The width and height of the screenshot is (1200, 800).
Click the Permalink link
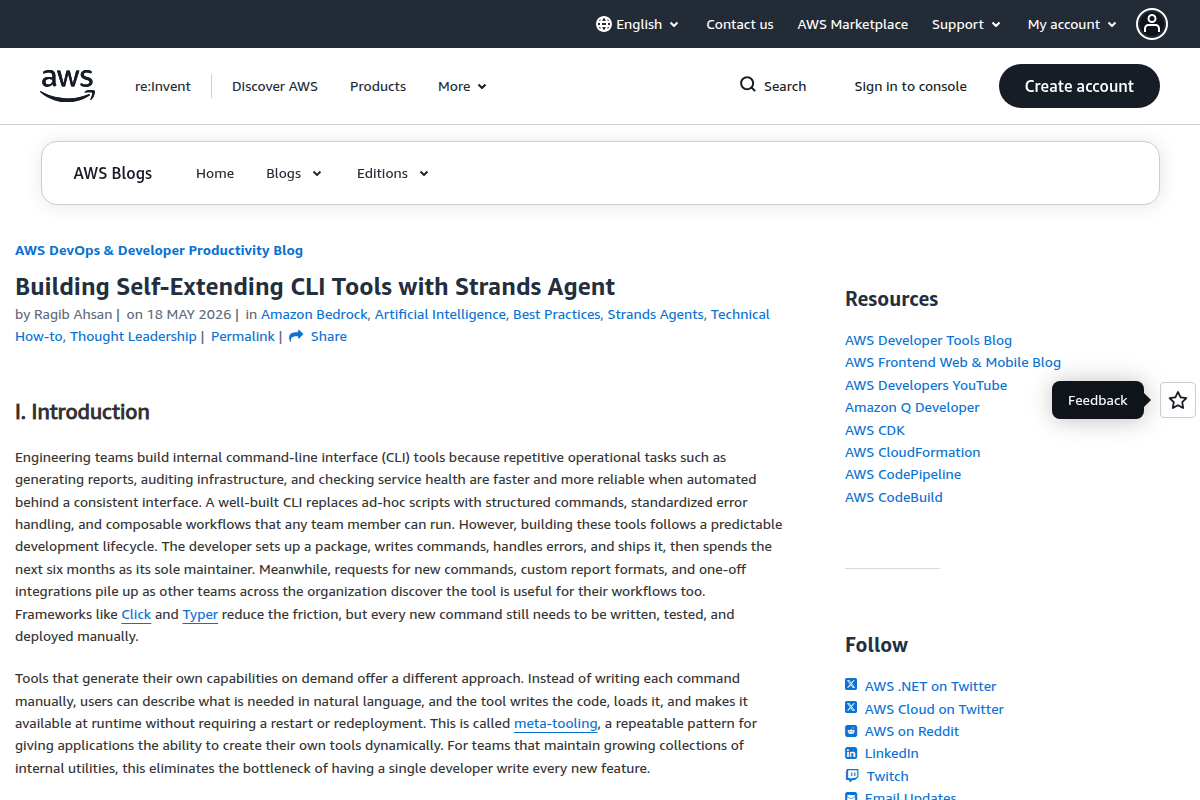(243, 336)
